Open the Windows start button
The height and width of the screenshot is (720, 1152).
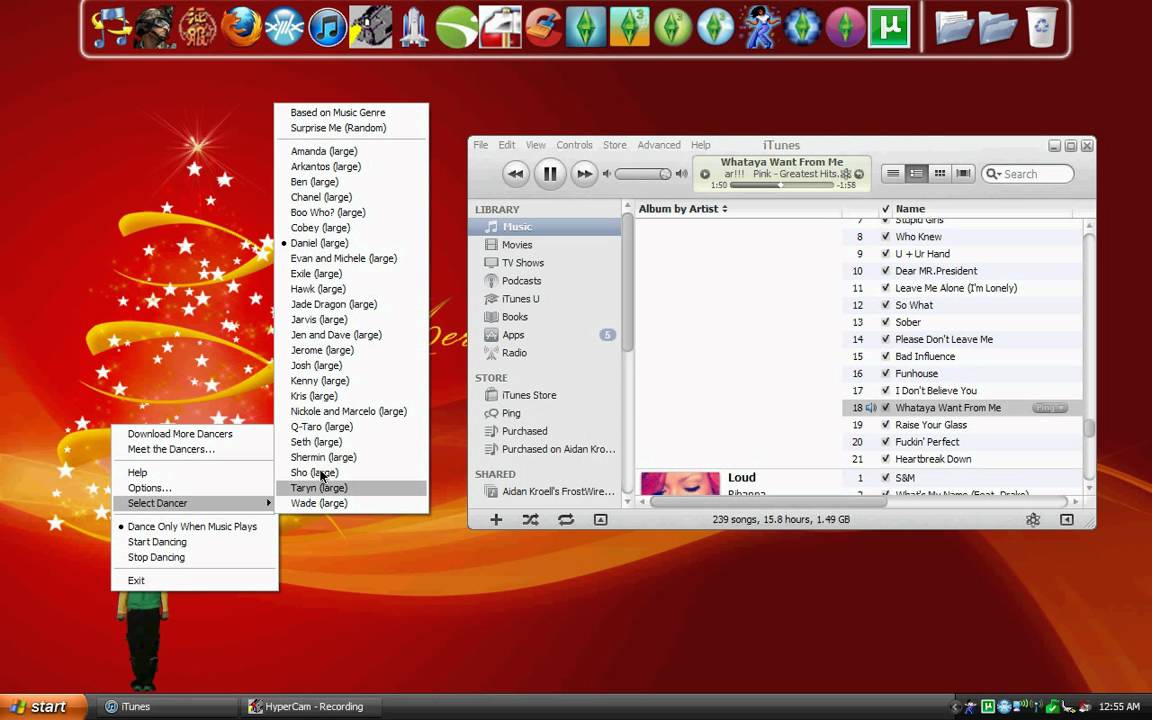(42, 707)
